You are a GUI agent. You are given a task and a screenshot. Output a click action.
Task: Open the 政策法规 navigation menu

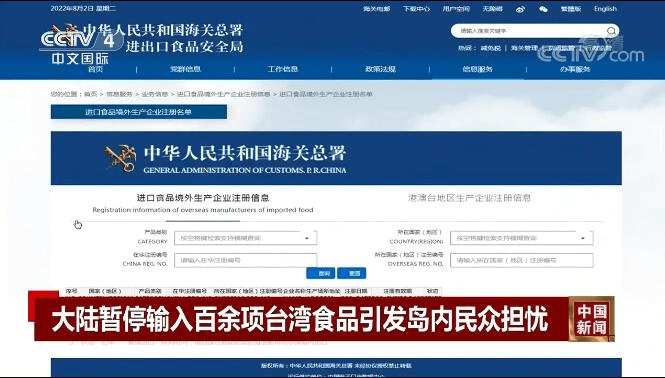tap(380, 69)
